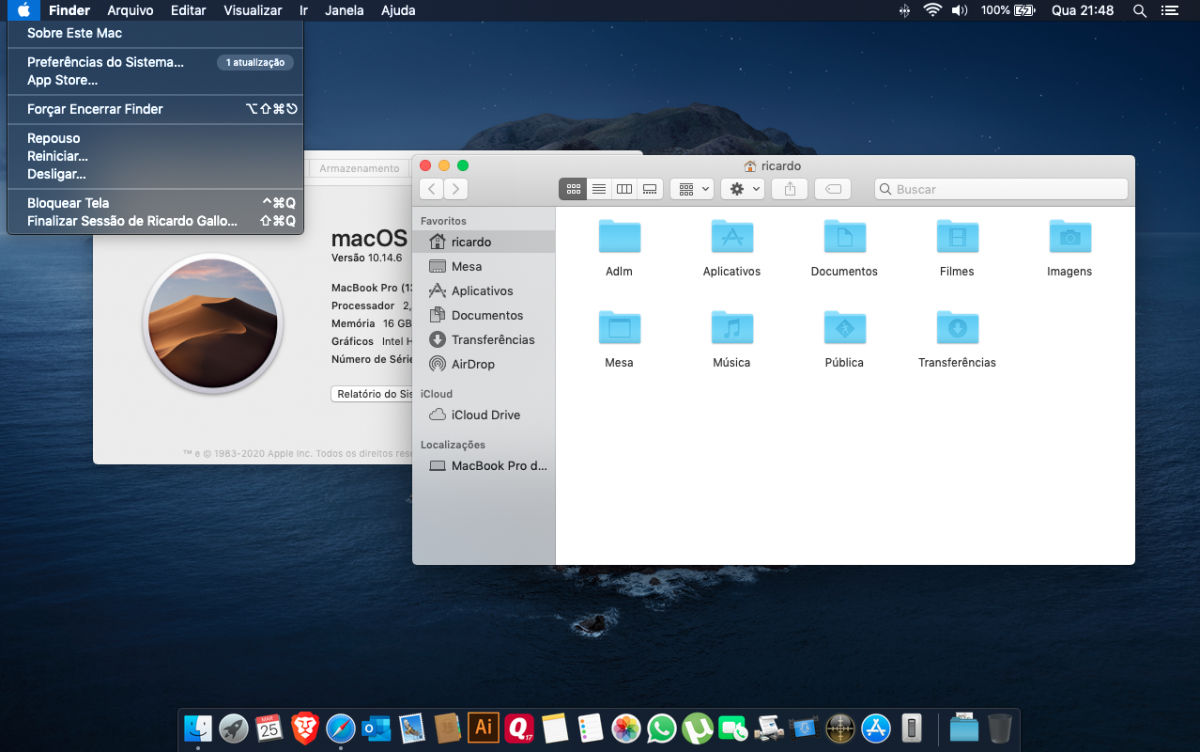Screen dimensions: 1200x752
Task: Open Reminders in the dock
Action: pyautogui.click(x=590, y=728)
